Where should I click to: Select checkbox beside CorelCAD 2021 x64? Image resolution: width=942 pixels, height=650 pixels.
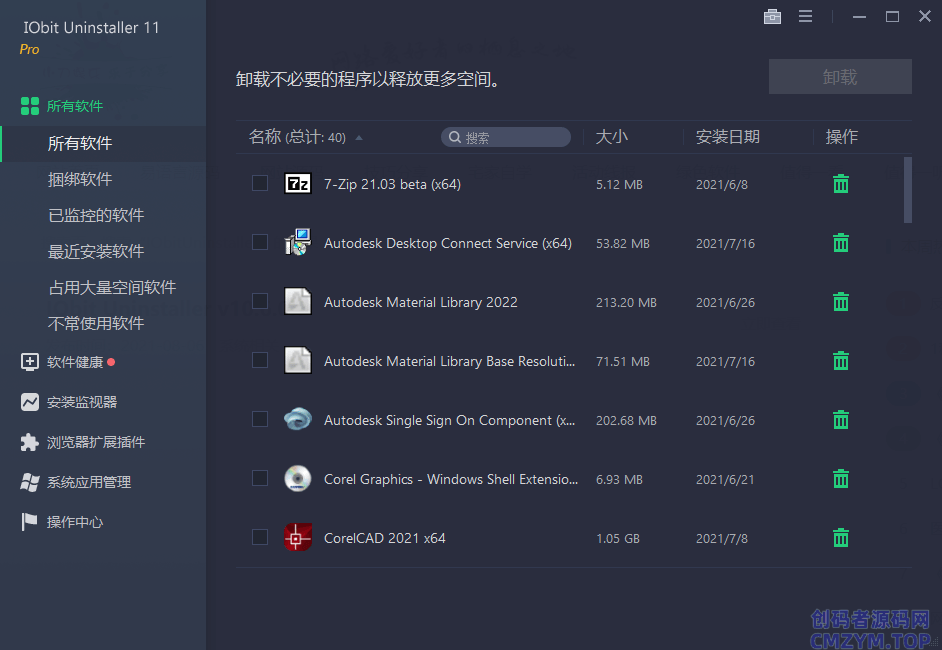[x=260, y=537]
